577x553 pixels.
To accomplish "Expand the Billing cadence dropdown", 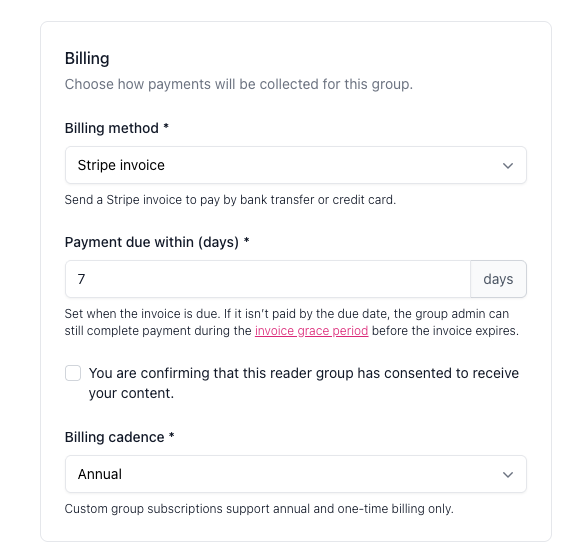I will point(295,474).
